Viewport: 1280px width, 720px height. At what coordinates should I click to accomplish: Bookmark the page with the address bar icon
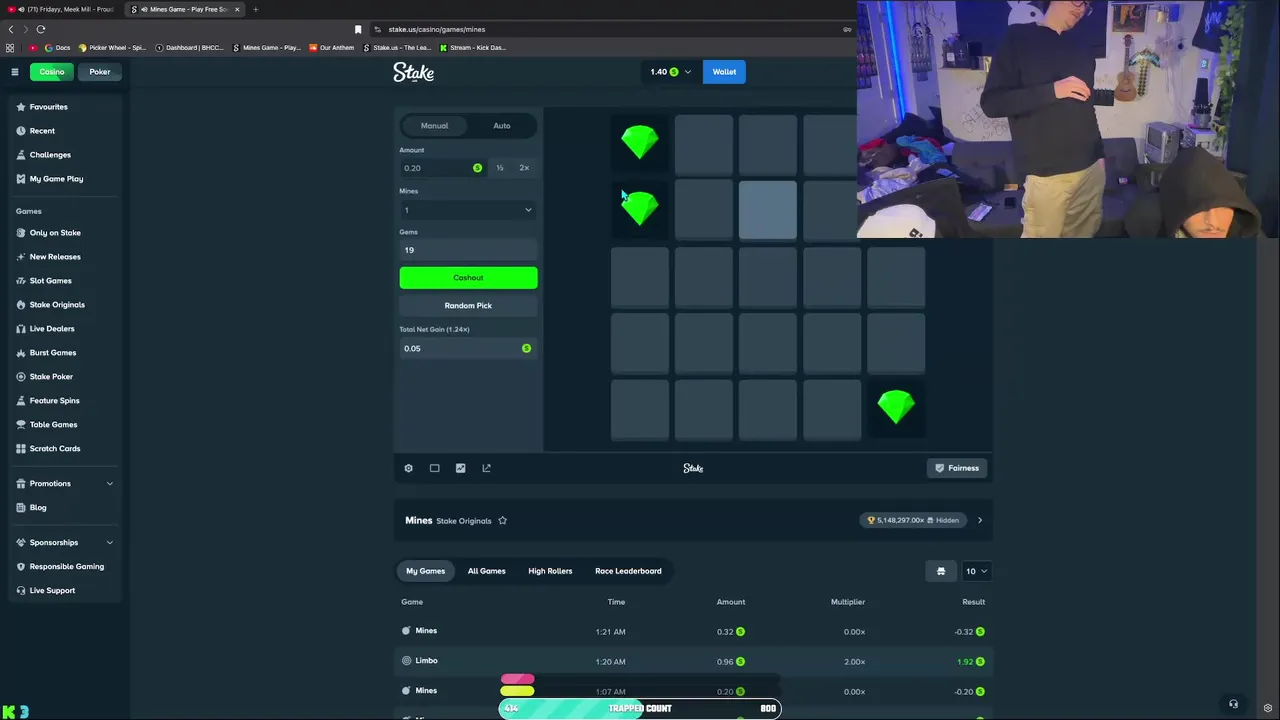(x=358, y=29)
